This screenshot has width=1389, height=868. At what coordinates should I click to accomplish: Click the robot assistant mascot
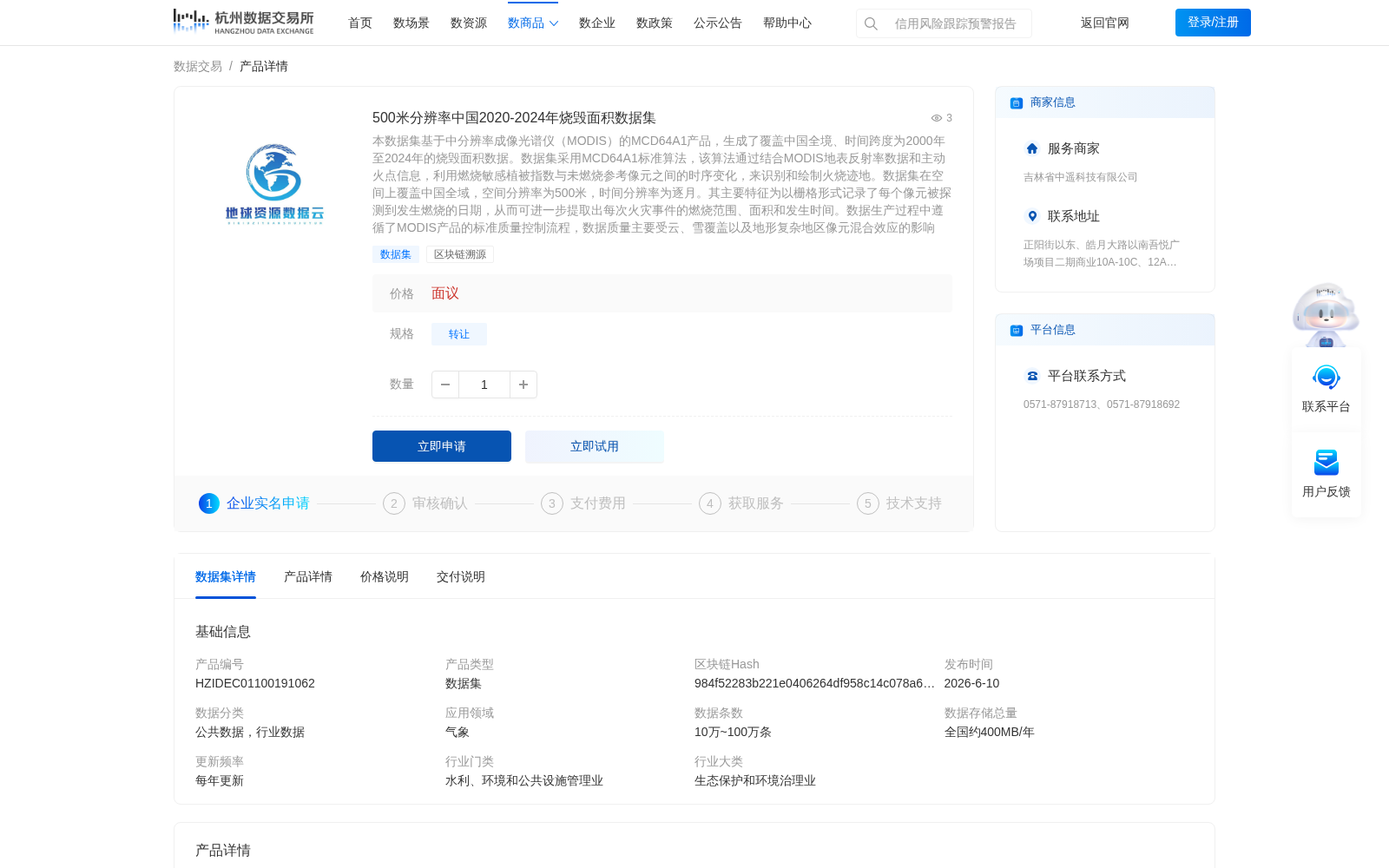click(1326, 314)
